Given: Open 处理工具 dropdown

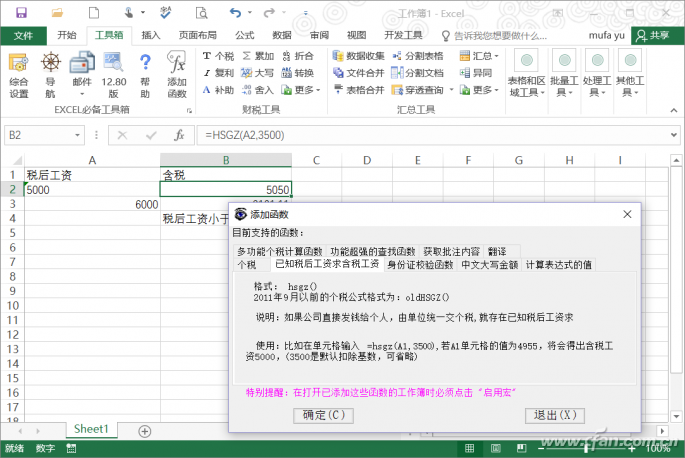Looking at the screenshot, I should coord(597,73).
